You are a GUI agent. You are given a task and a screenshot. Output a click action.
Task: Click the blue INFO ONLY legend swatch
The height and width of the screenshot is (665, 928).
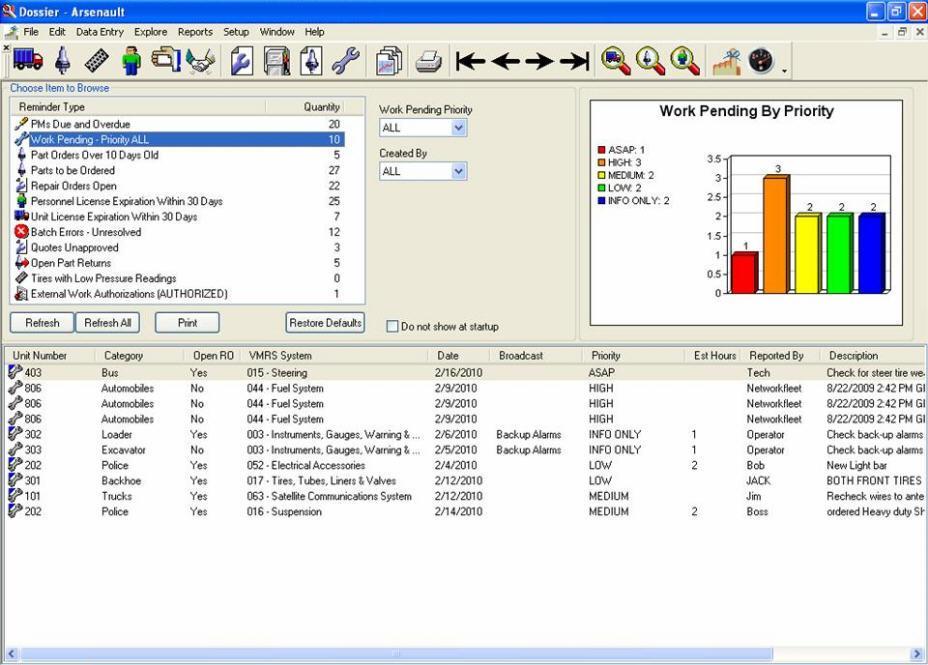pos(602,201)
